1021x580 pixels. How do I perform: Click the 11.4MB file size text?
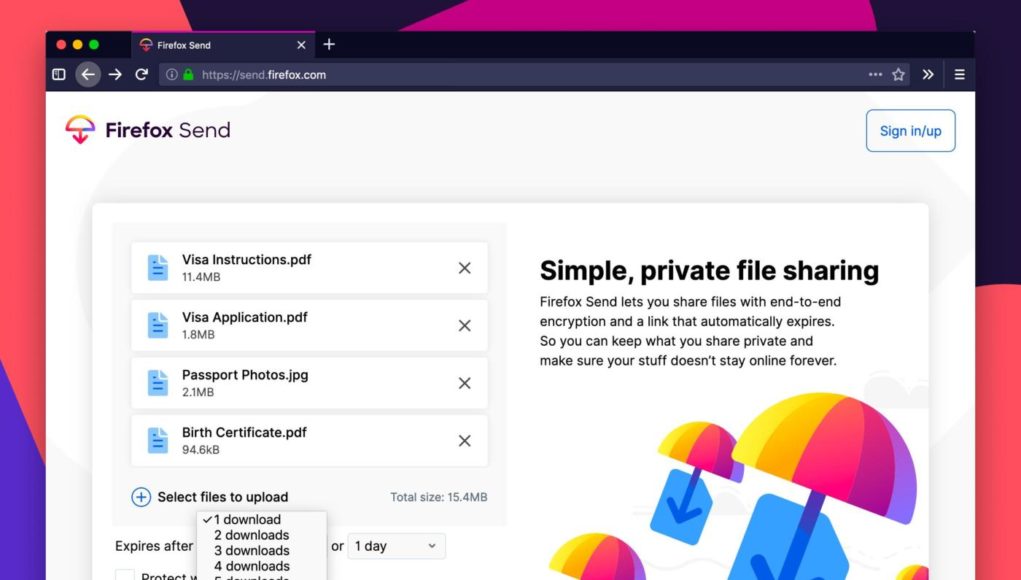coord(201,277)
